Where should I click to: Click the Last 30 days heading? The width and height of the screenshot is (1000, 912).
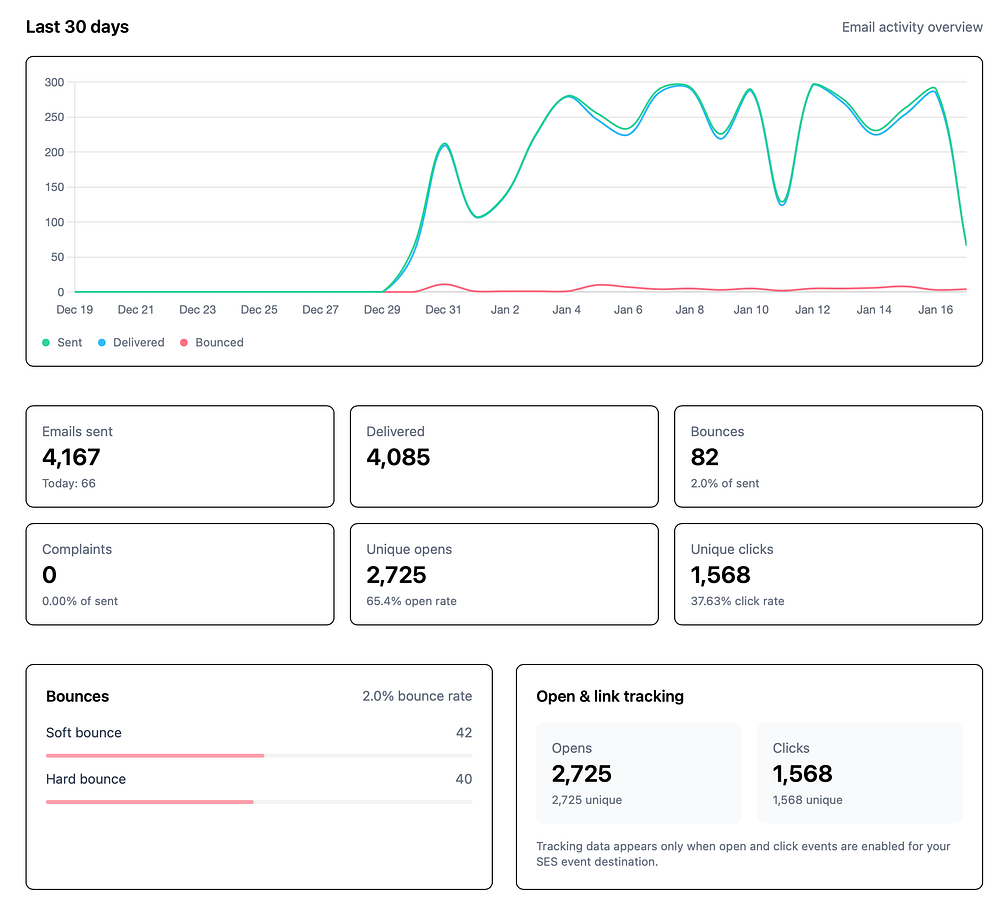pyautogui.click(x=77, y=27)
